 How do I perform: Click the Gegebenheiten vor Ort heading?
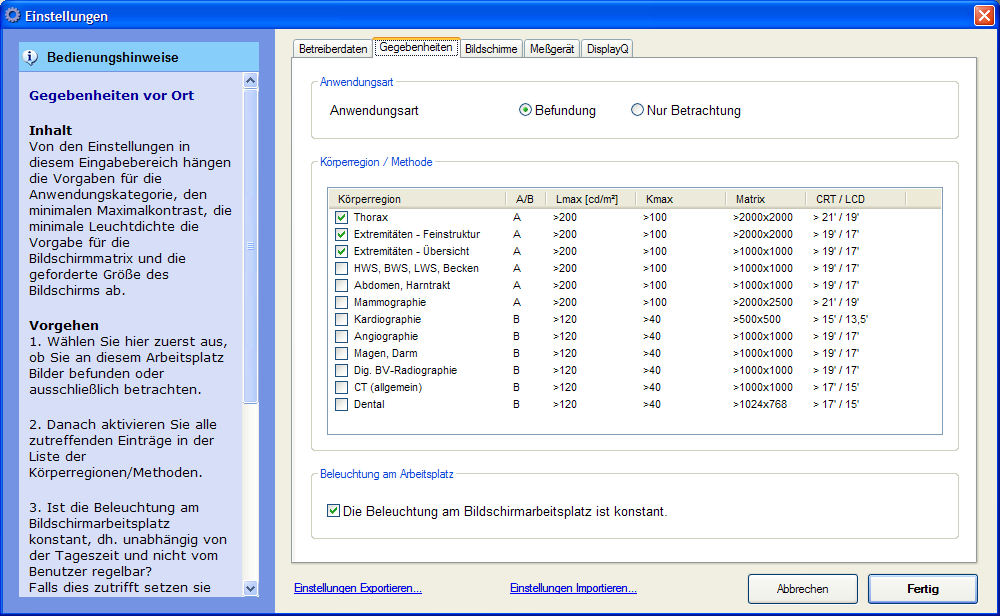[x=112, y=96]
